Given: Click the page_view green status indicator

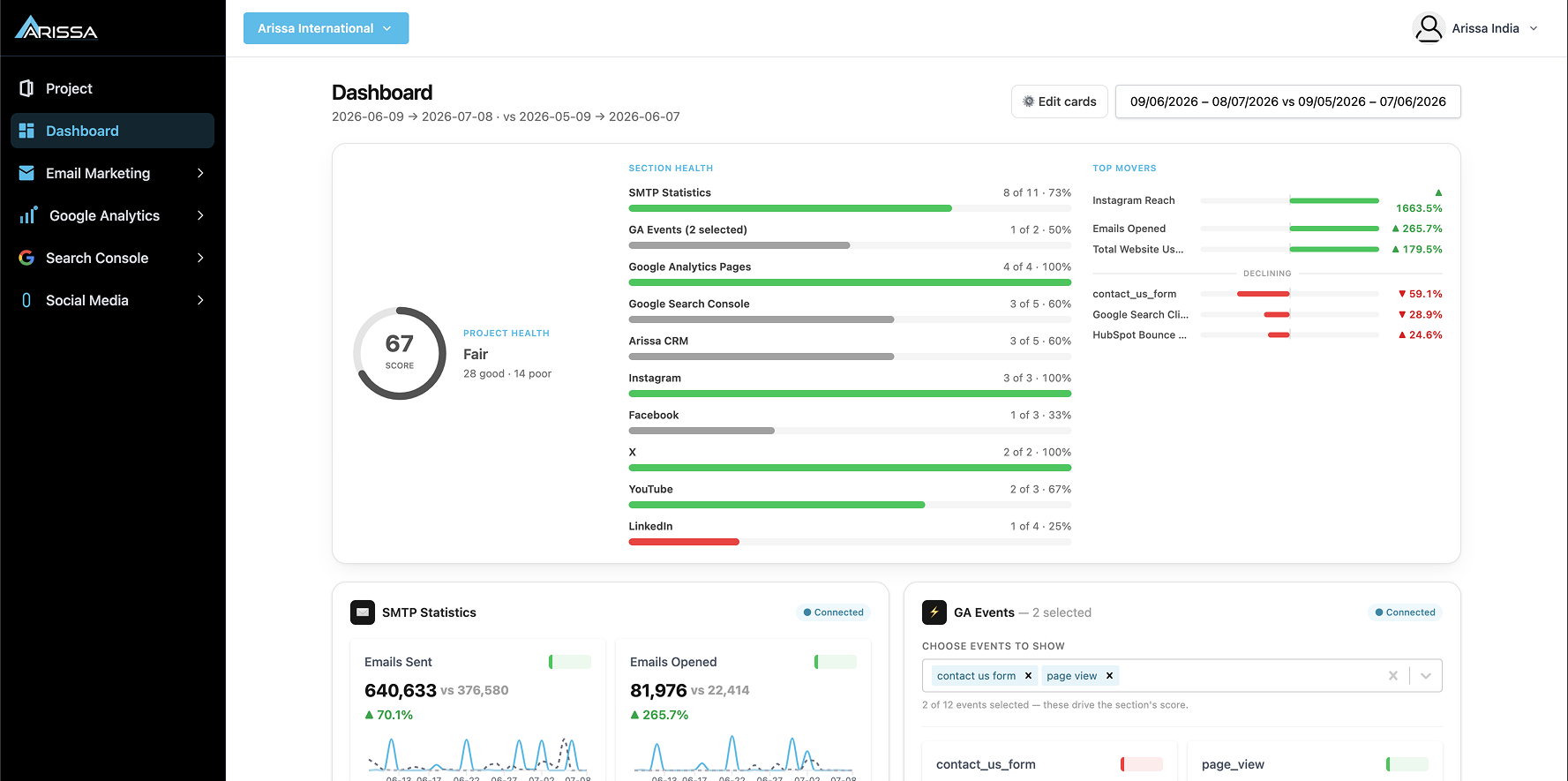Looking at the screenshot, I should 1407,764.
